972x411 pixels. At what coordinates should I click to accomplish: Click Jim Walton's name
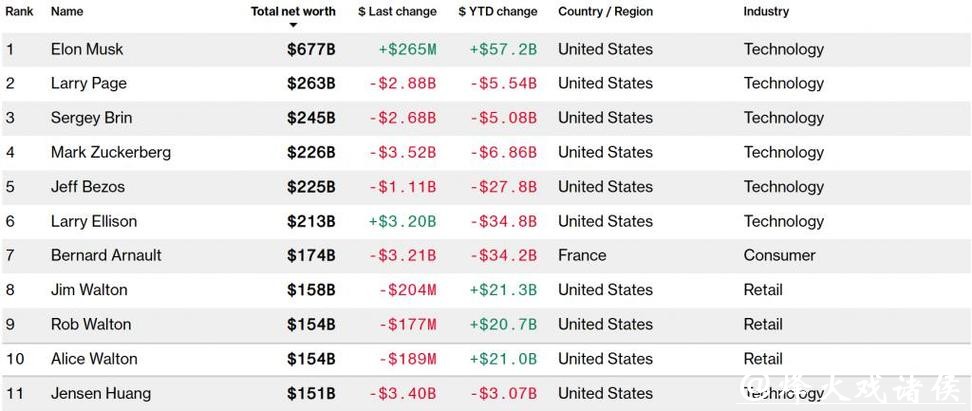click(89, 290)
